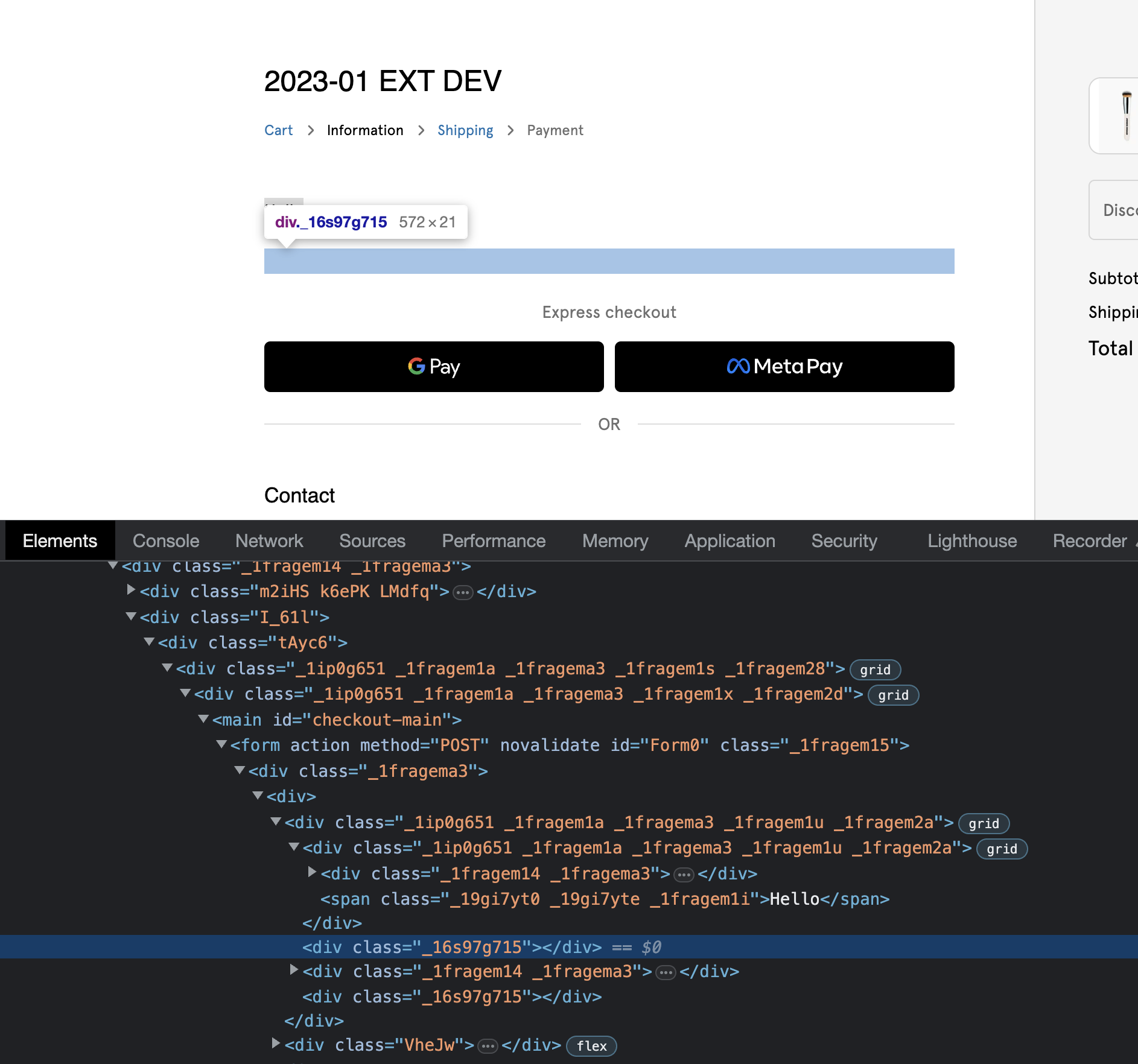Open the Network panel
Viewport: 1138px width, 1064px height.
(269, 540)
